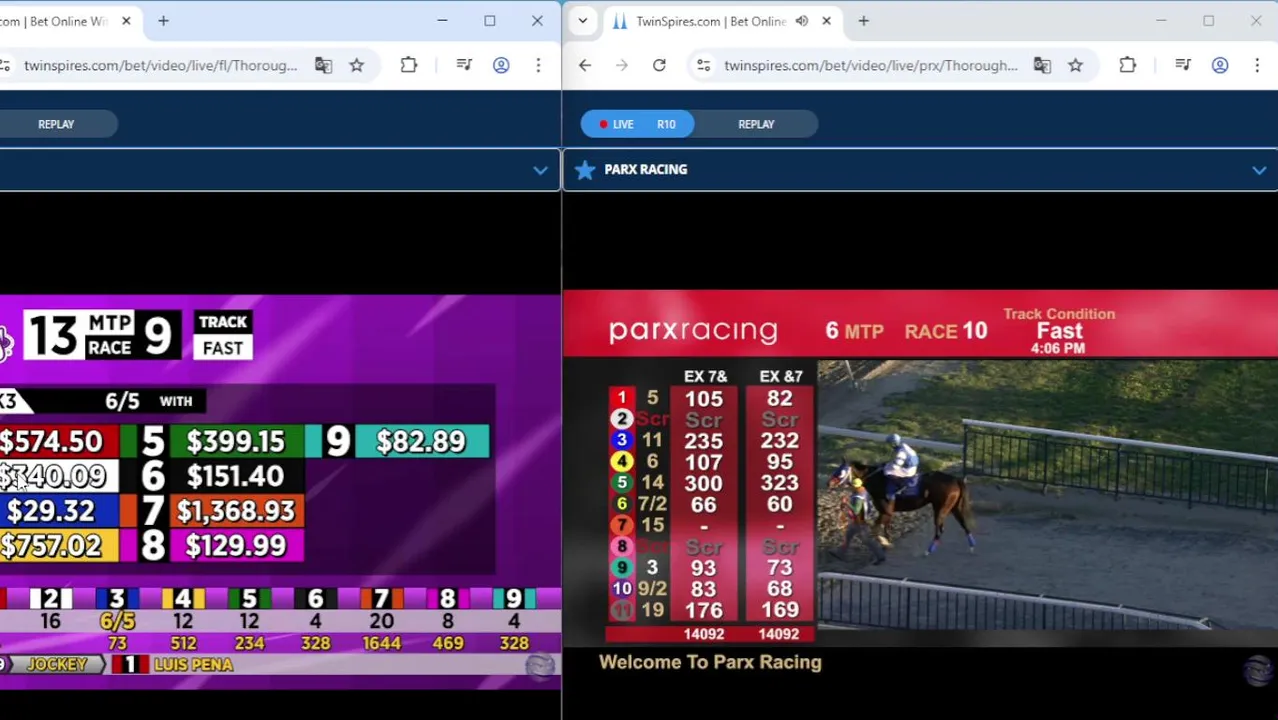The width and height of the screenshot is (1278, 720).
Task: Open tab search dropdown in right window
Action: pyautogui.click(x=583, y=21)
